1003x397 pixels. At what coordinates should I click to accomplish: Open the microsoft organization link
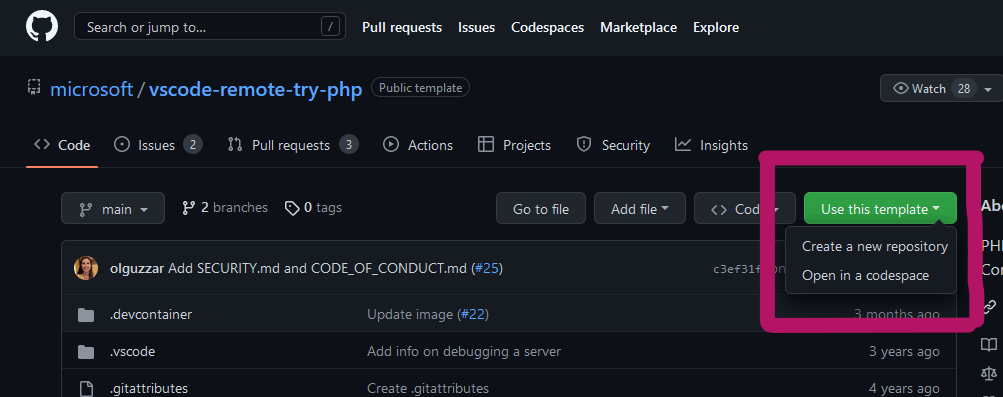pyautogui.click(x=91, y=89)
